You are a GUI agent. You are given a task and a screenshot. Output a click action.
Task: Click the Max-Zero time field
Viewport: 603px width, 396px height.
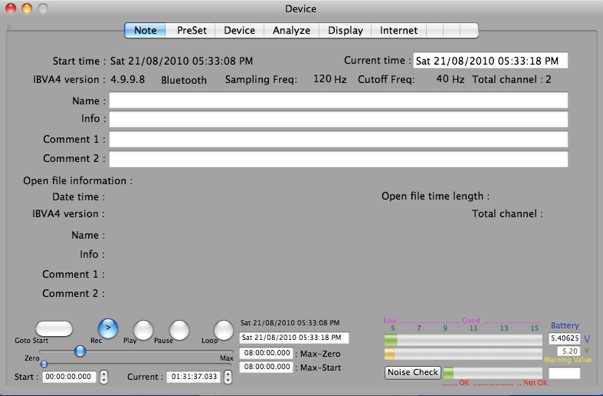pos(266,353)
